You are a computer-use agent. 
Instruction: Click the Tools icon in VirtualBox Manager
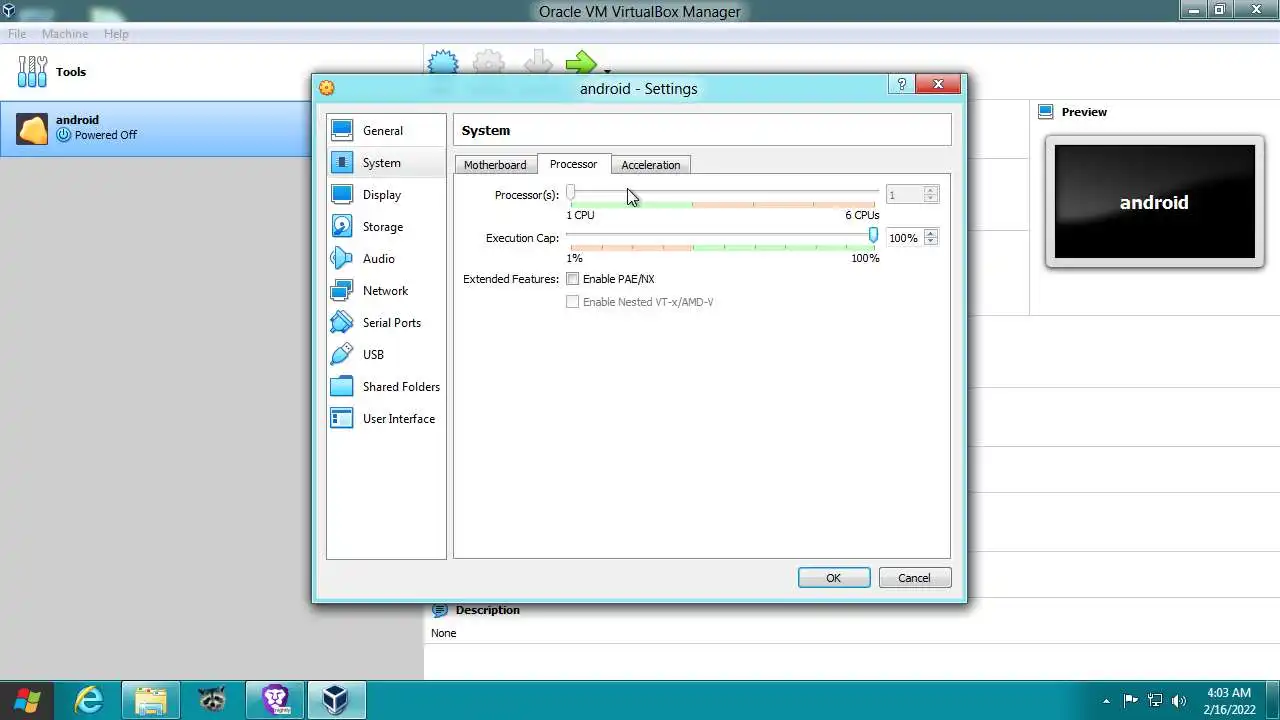coord(32,71)
